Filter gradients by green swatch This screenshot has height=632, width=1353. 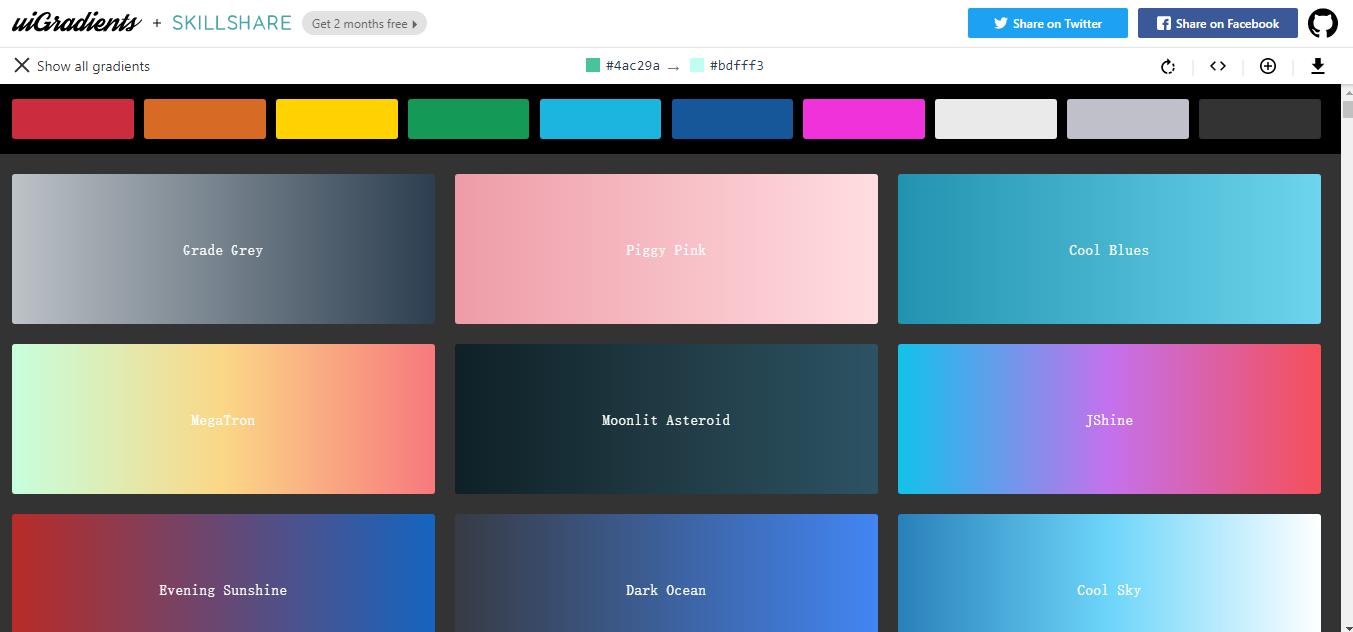[x=468, y=119]
